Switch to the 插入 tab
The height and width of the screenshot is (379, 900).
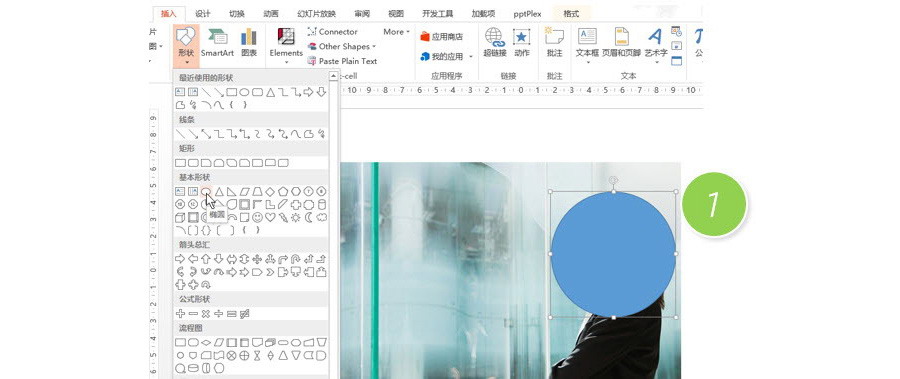click(168, 14)
